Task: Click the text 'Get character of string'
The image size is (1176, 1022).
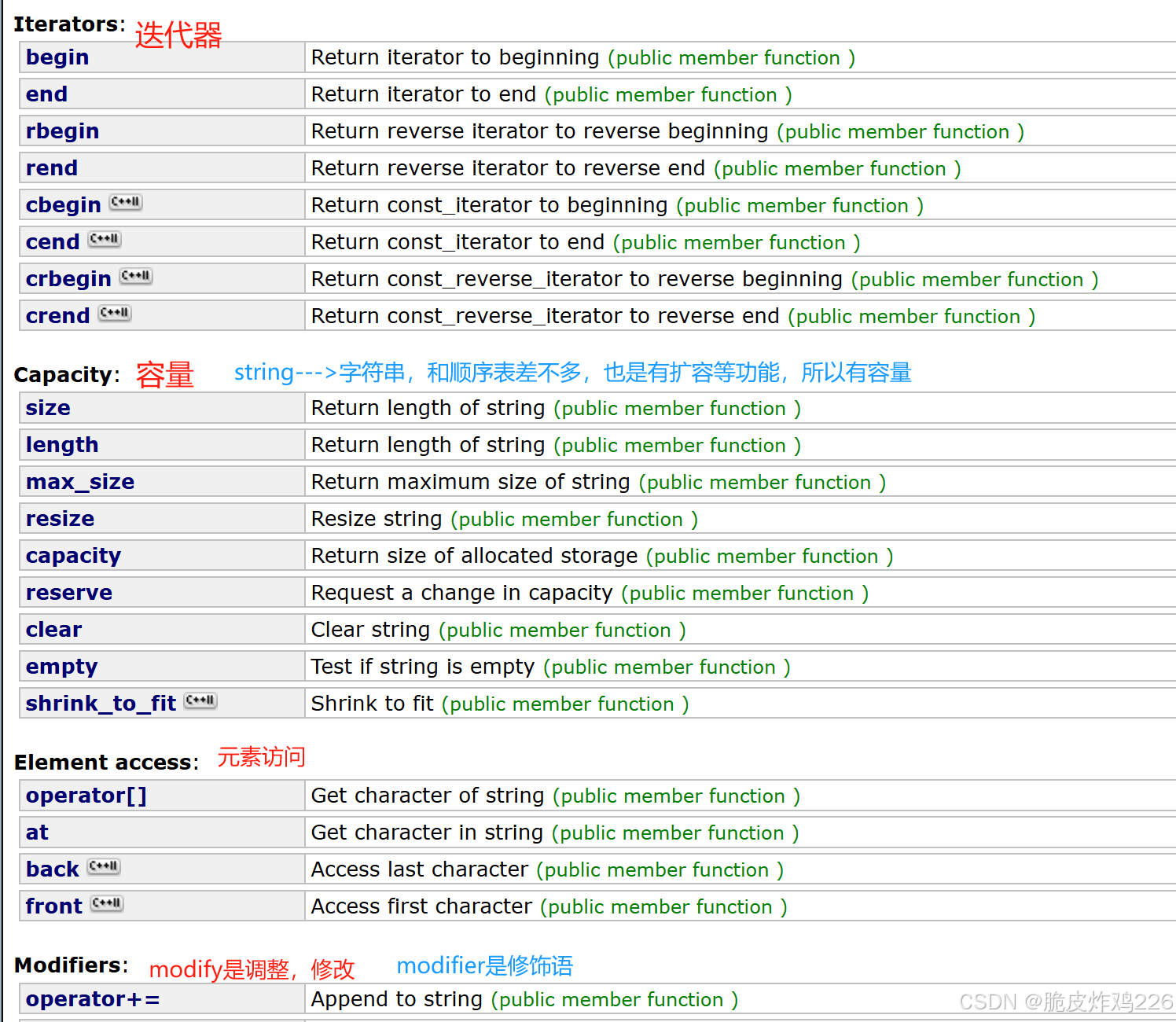Action: coord(428,796)
